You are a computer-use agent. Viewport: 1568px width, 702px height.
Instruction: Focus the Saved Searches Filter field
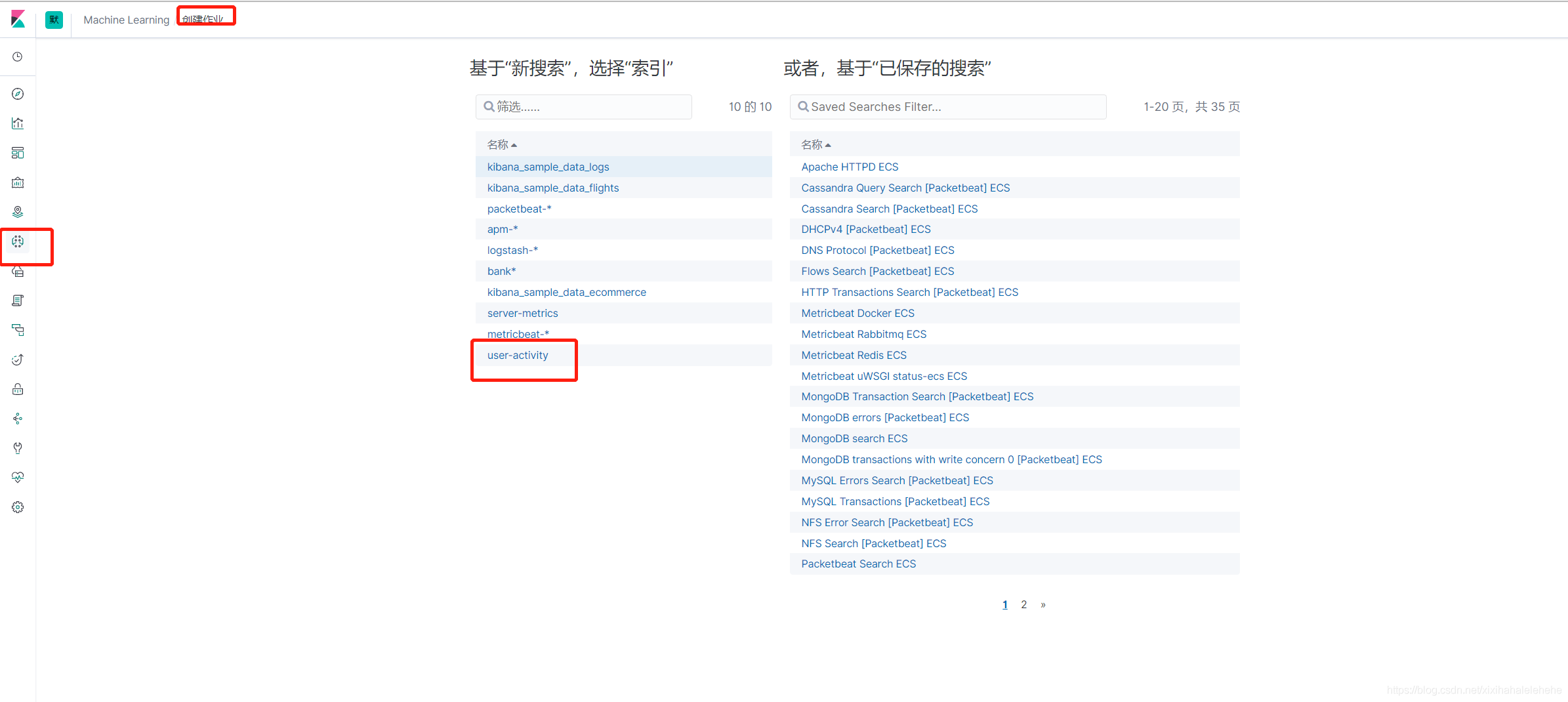click(948, 107)
